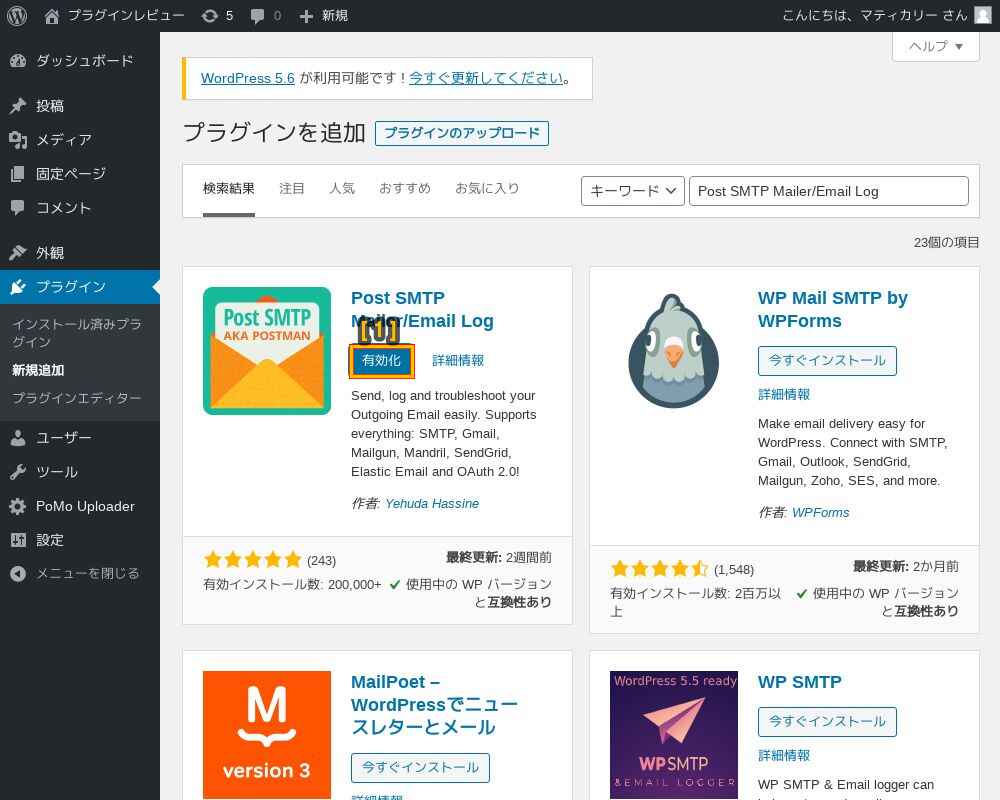Select the 検索結果 tab
The width and height of the screenshot is (1000, 800).
(228, 188)
